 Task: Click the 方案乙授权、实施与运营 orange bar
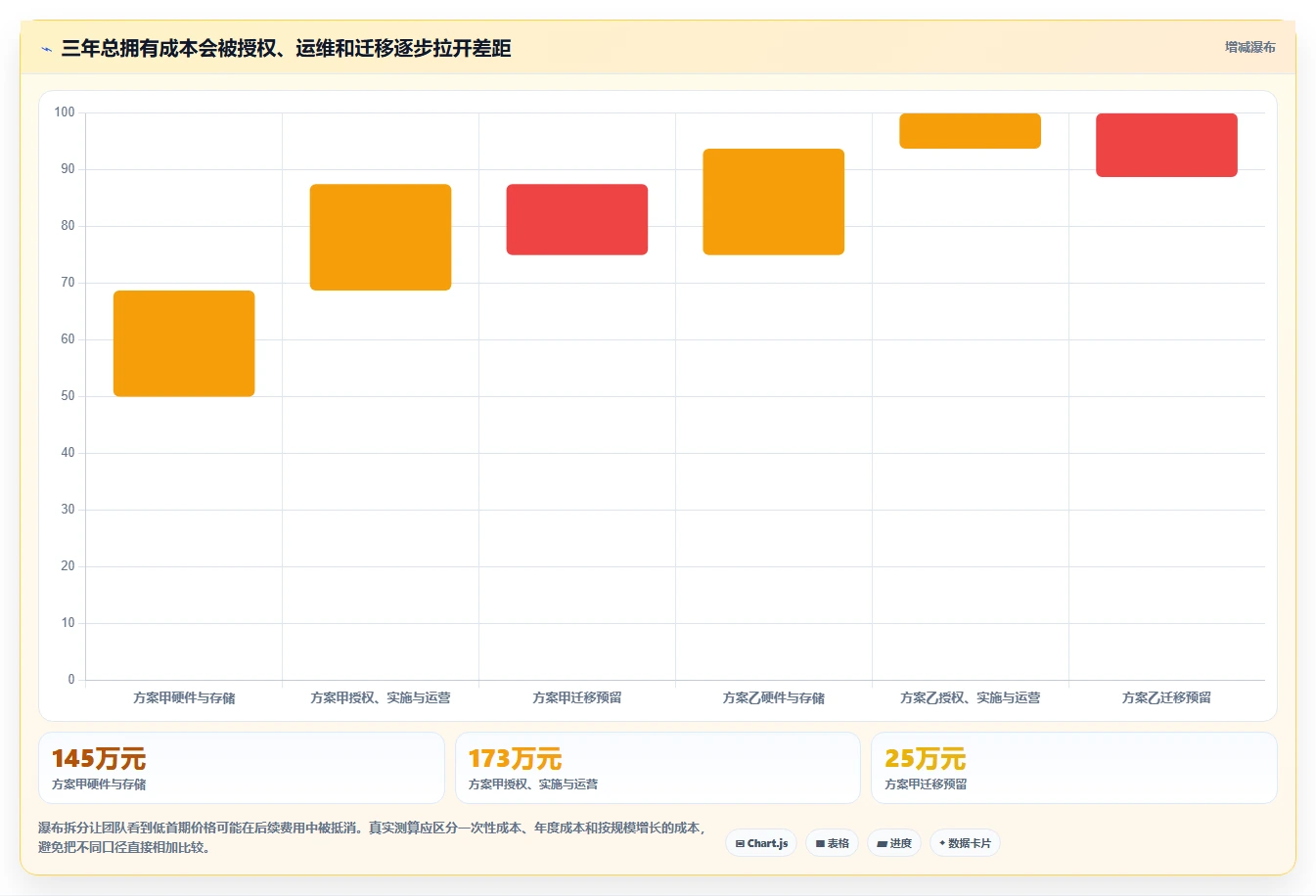pyautogui.click(x=971, y=131)
